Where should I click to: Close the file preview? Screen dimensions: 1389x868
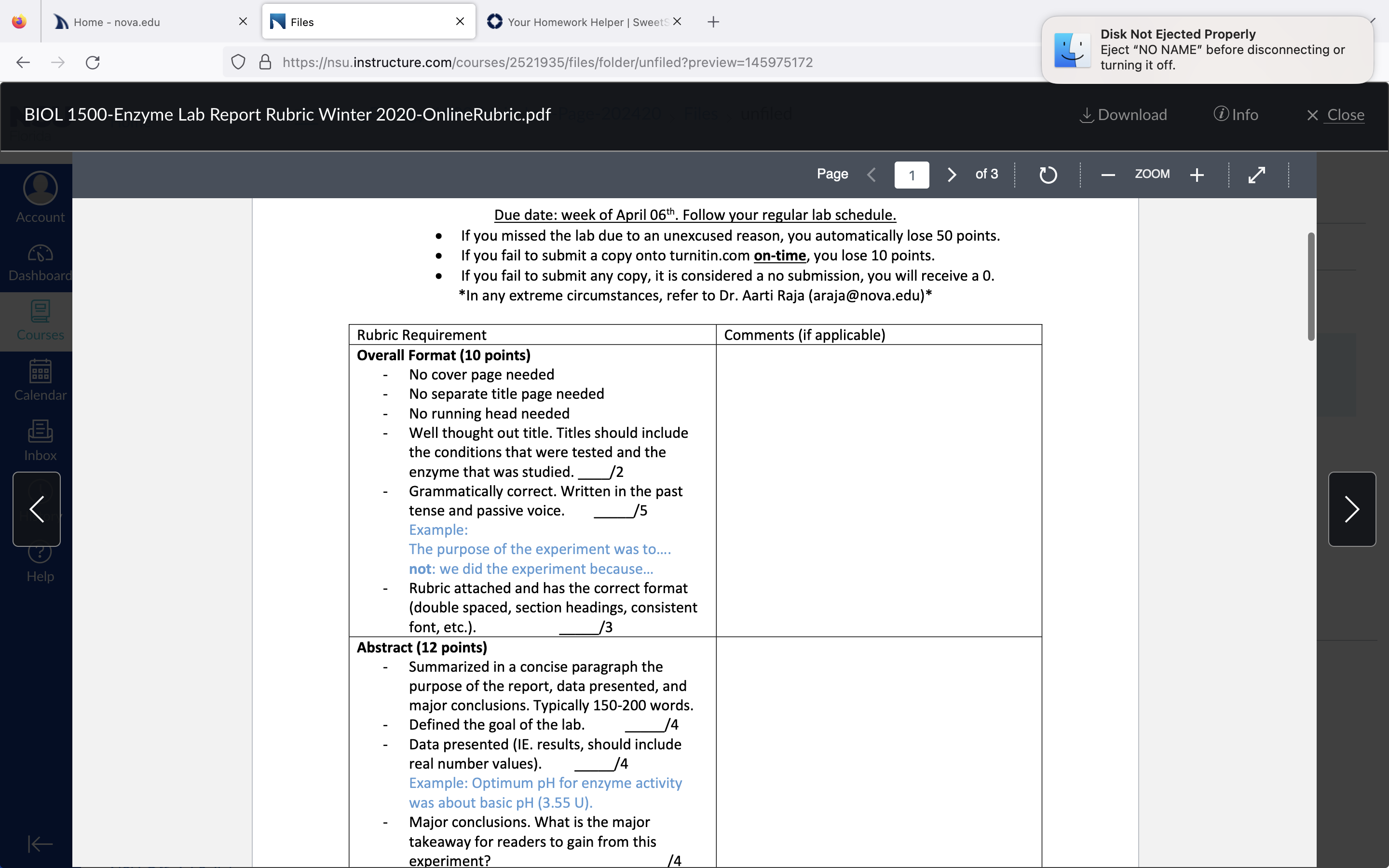coord(1335,115)
